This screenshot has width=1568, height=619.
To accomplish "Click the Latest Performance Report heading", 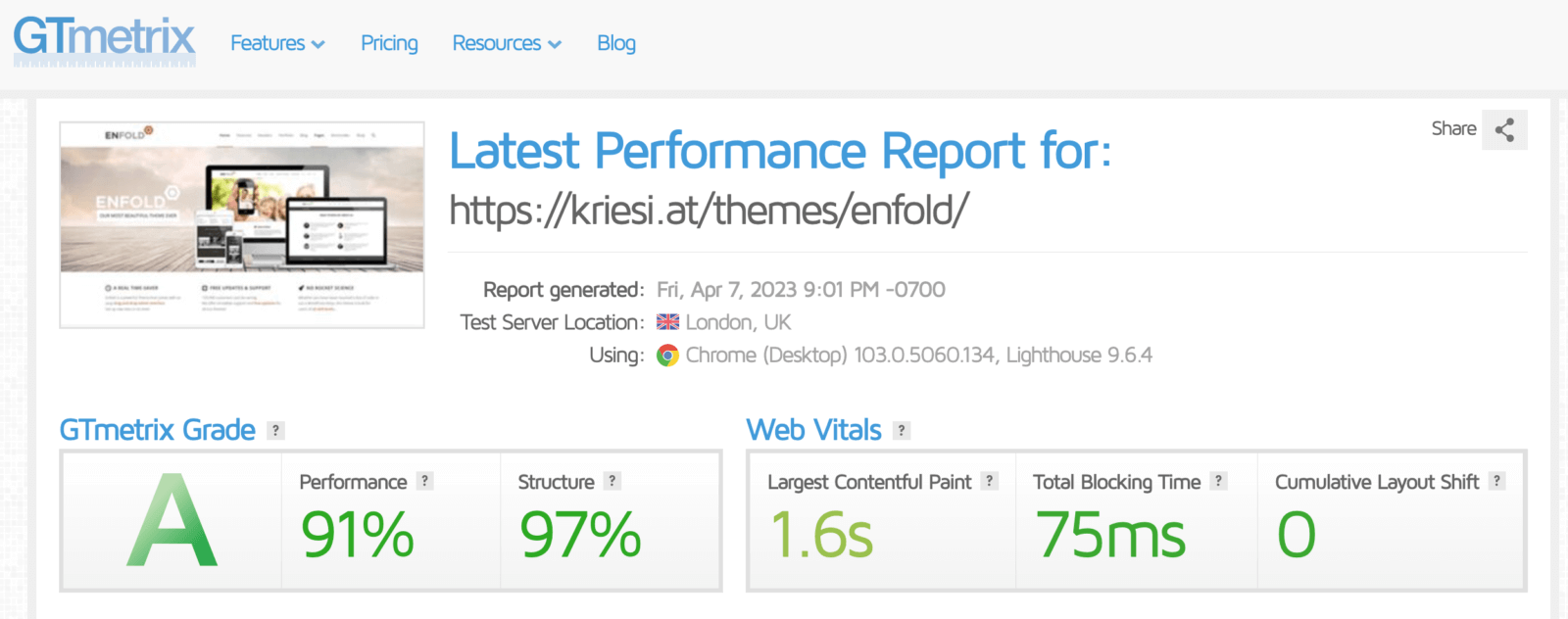I will (x=780, y=152).
